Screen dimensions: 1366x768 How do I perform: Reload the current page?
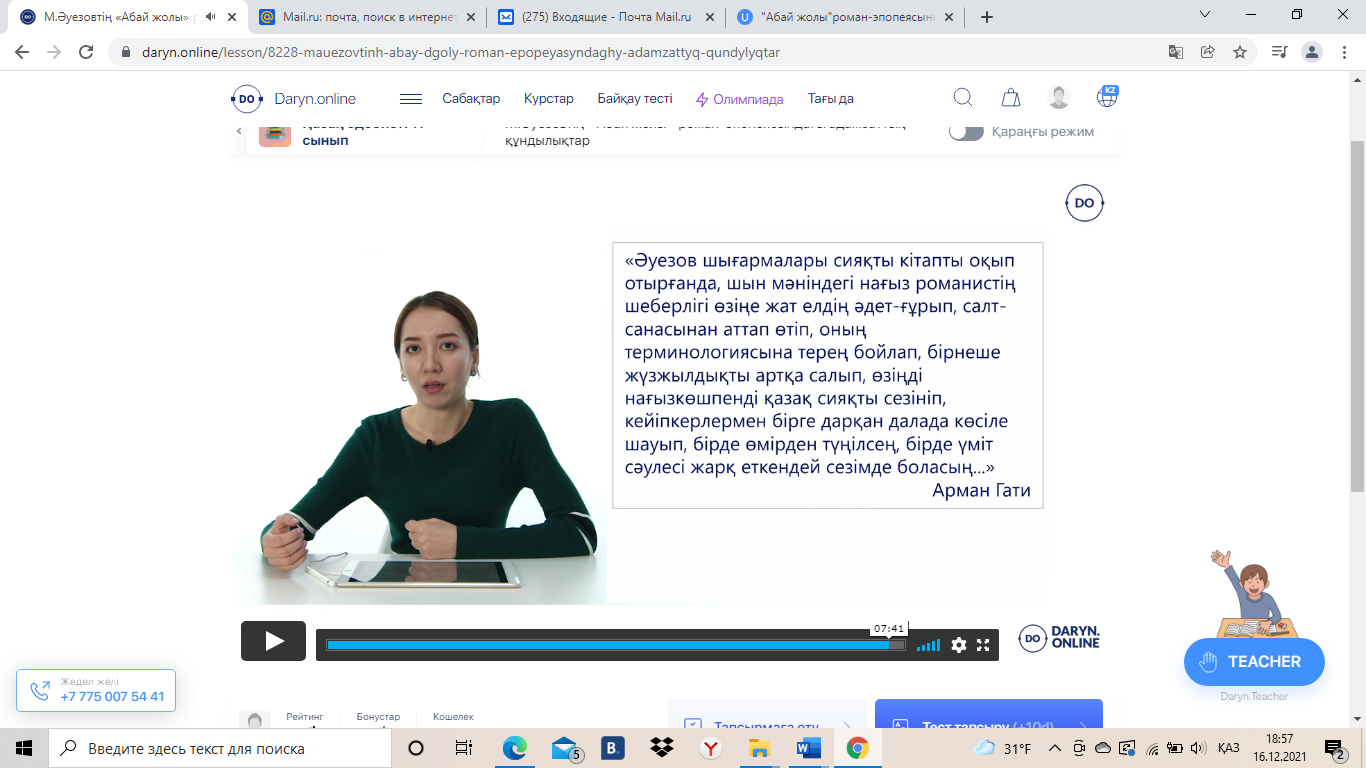pyautogui.click(x=86, y=52)
